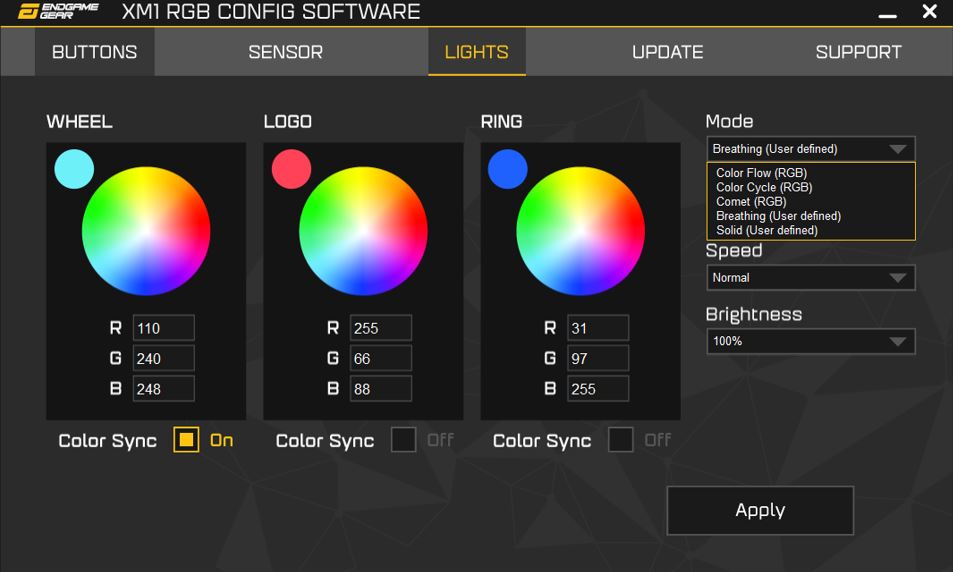953x572 pixels.
Task: Disable the WHEEL Color Sync checkbox
Action: (x=186, y=439)
